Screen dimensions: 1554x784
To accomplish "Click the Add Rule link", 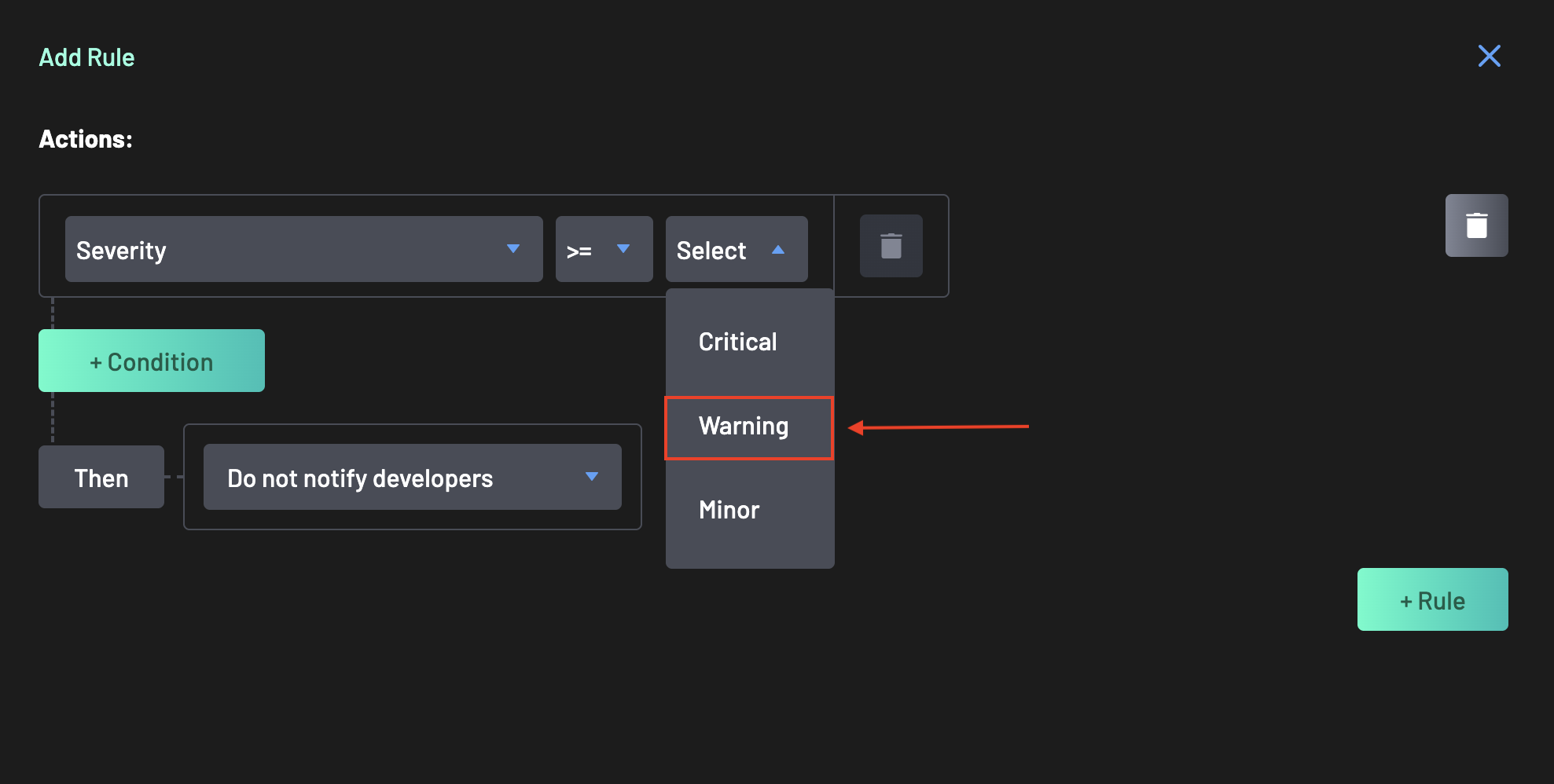I will tap(86, 57).
